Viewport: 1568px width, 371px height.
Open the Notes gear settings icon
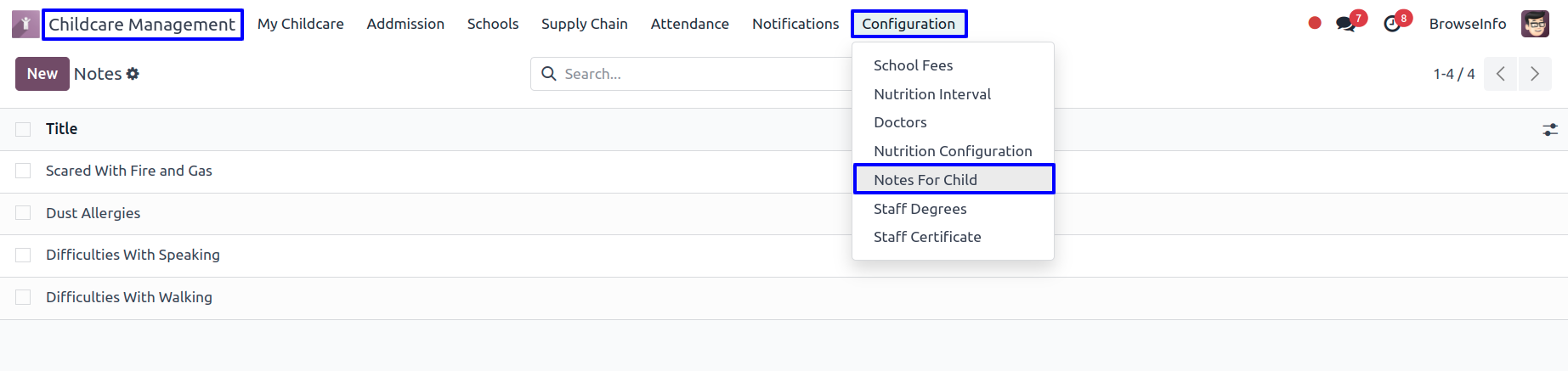(133, 74)
